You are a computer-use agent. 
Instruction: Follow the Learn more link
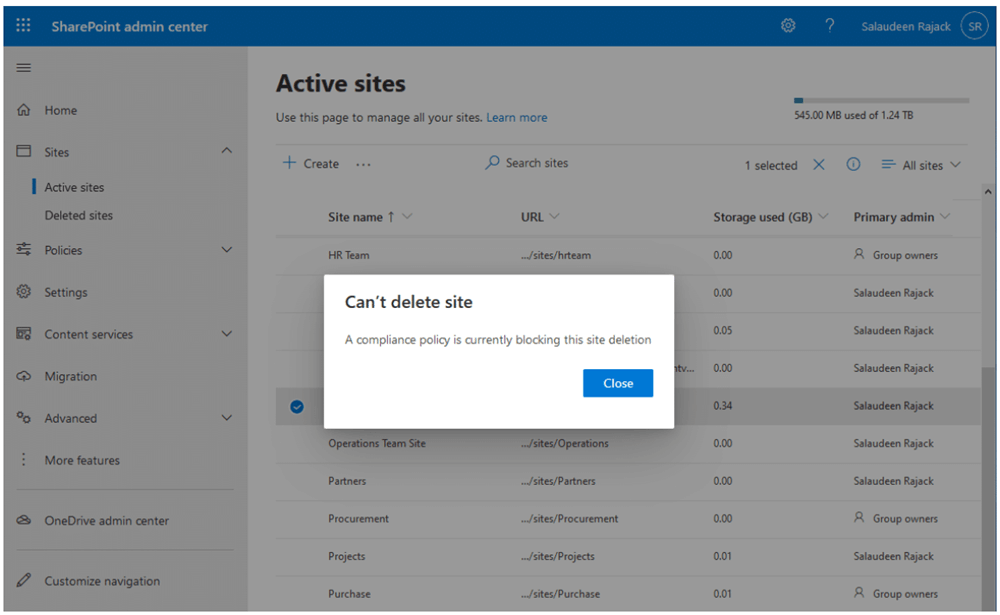pos(516,118)
